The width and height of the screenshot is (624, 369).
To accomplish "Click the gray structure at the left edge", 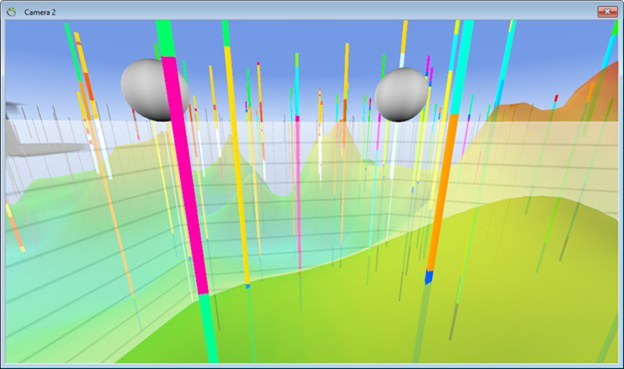I will [x=24, y=131].
